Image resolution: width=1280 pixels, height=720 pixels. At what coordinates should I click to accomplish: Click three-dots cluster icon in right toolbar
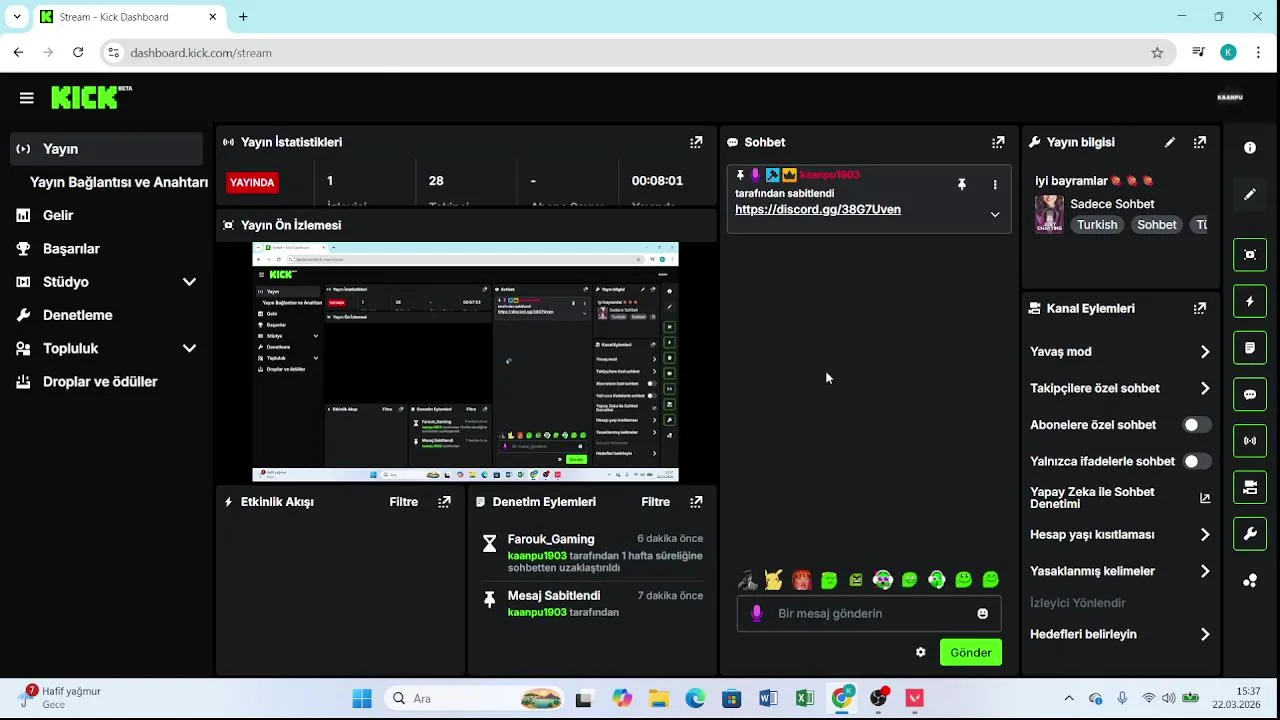(1250, 580)
